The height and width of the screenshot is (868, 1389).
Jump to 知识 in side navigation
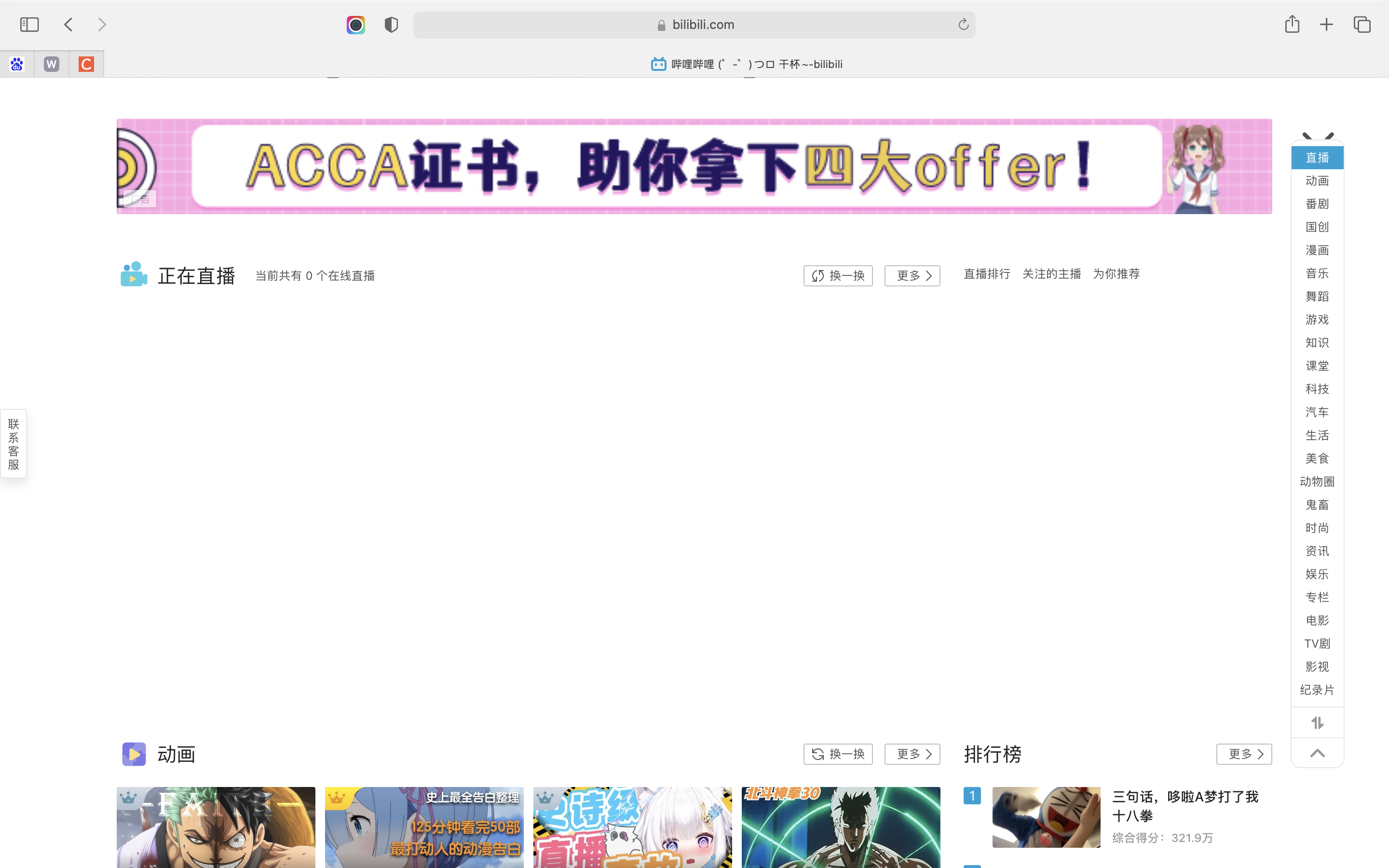click(1317, 343)
